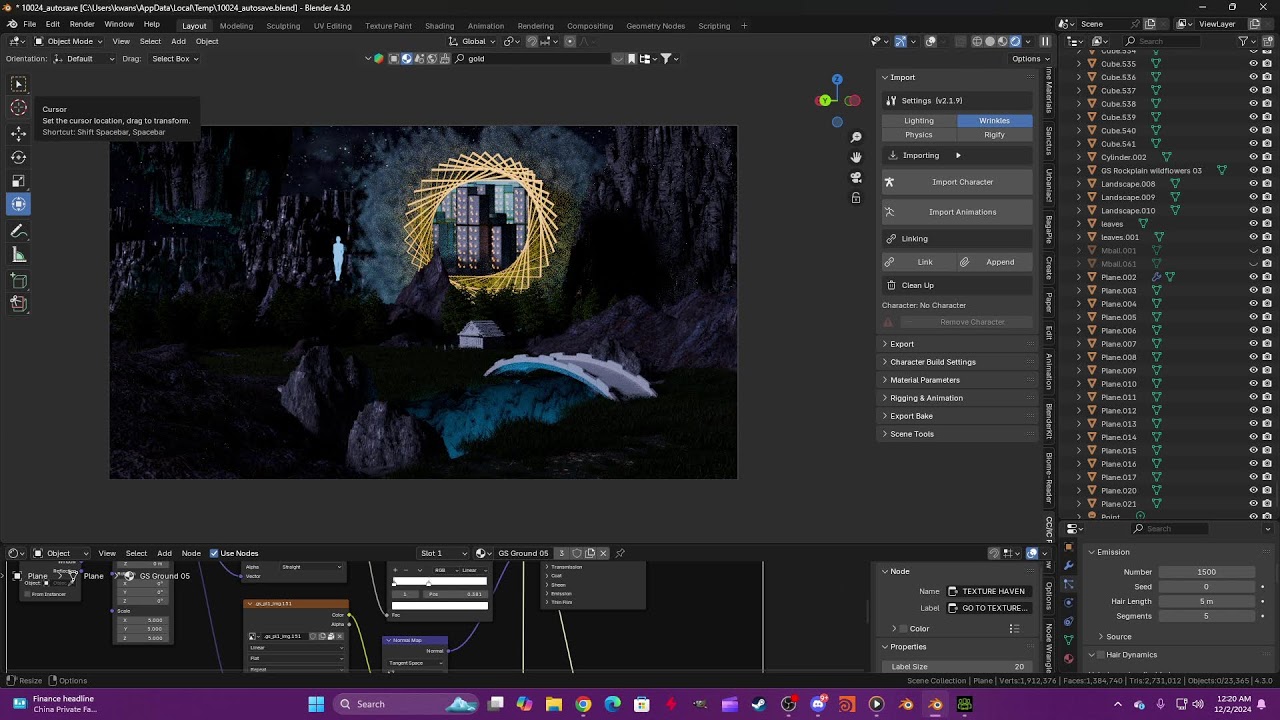Open the Render menu
Image resolution: width=1280 pixels, height=720 pixels.
coord(82,24)
